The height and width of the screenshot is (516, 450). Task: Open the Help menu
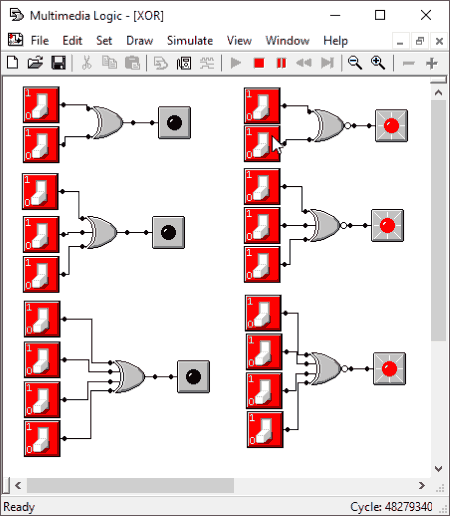(x=336, y=41)
